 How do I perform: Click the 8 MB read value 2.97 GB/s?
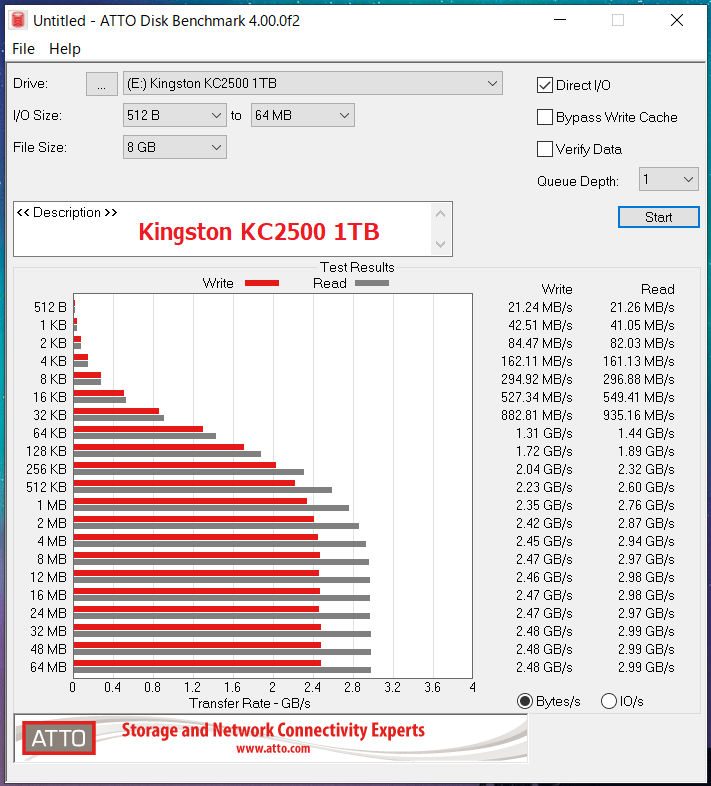646,559
